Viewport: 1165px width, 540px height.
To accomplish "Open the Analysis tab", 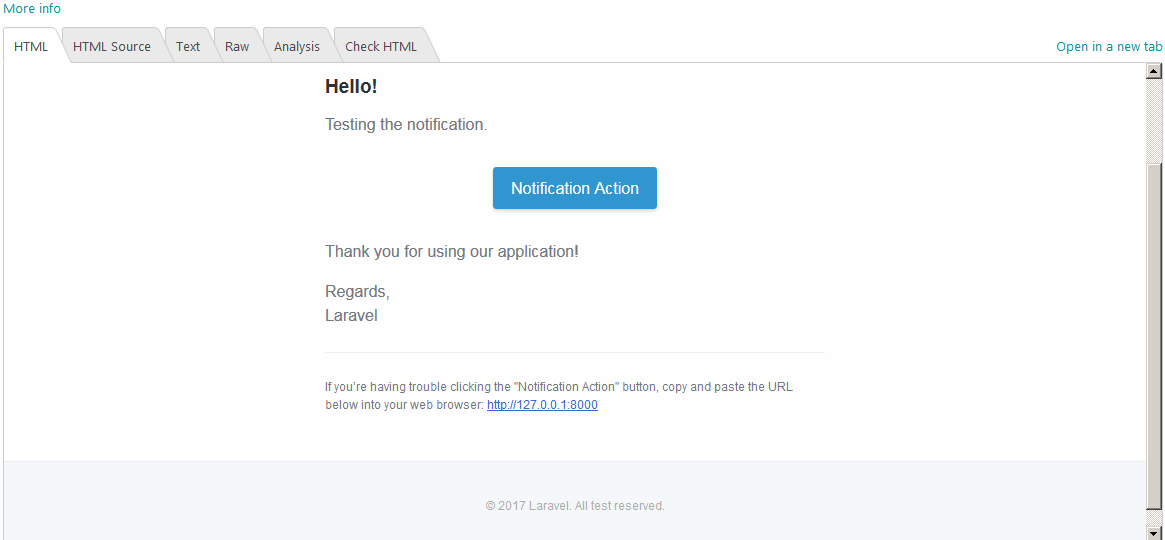I will coord(297,47).
